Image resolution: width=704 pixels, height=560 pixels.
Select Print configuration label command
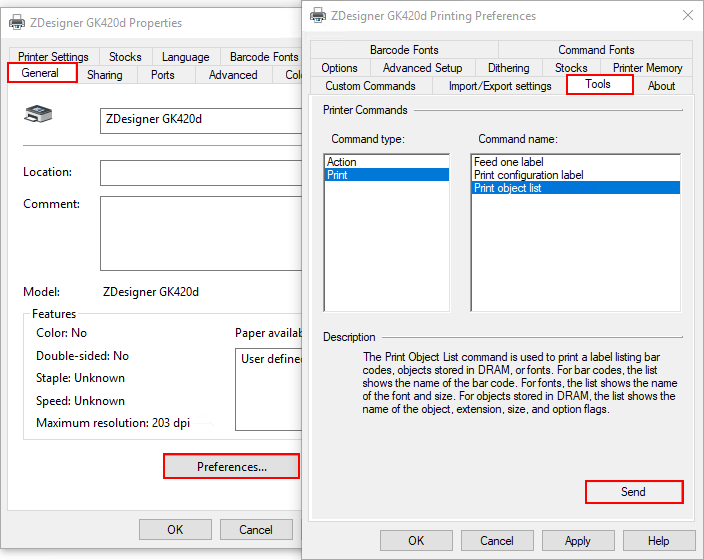tap(529, 175)
